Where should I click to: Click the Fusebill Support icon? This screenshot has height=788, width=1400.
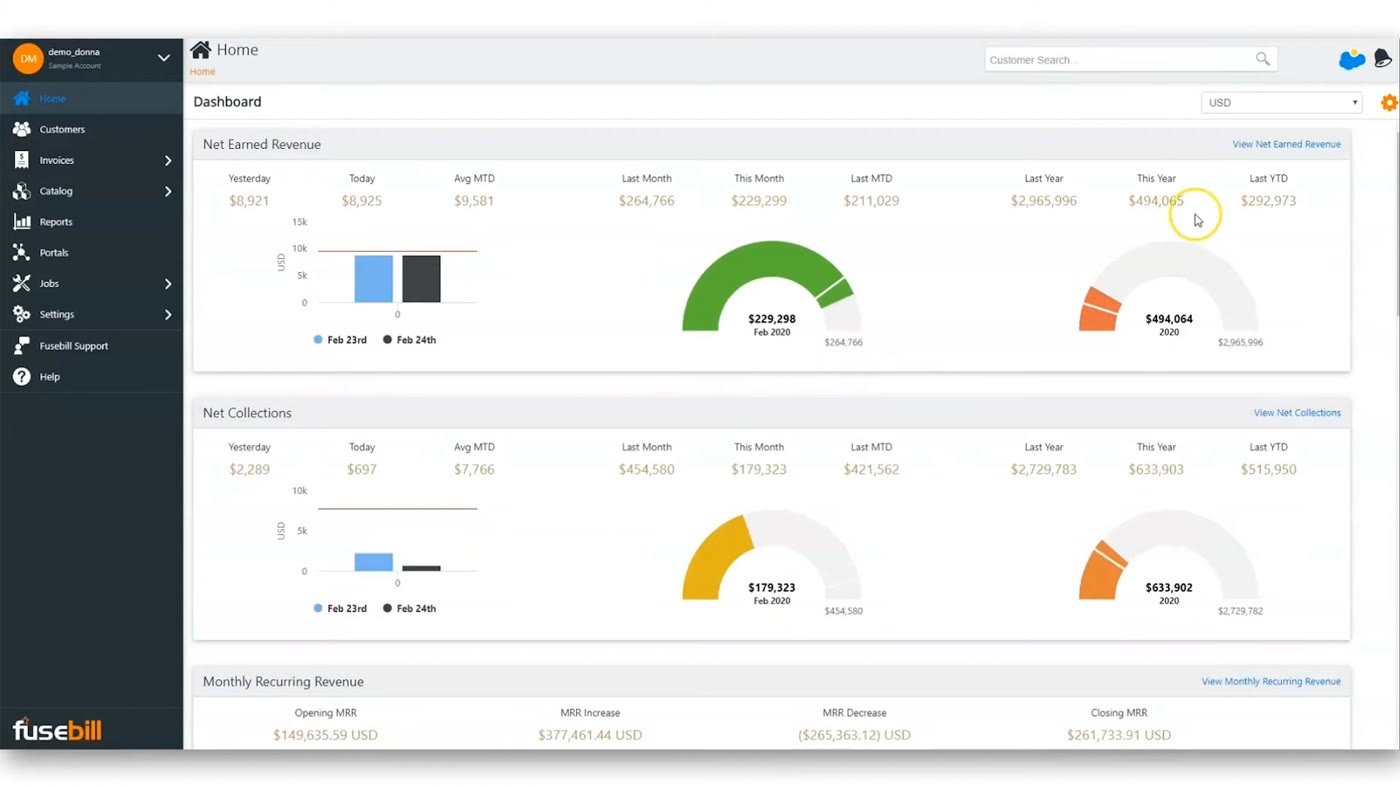coord(21,346)
